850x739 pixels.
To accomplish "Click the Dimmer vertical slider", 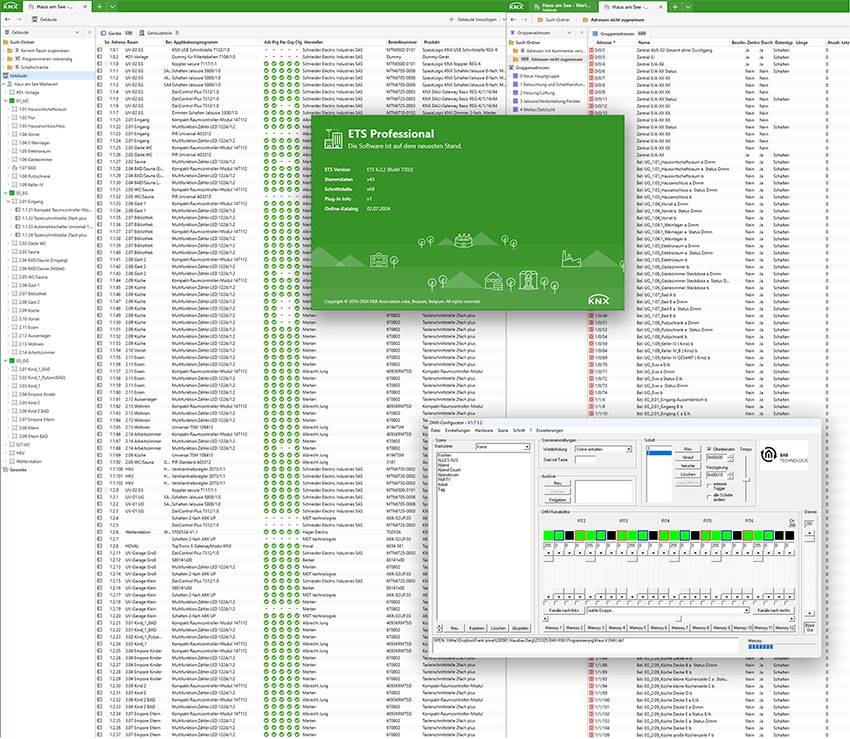I will (809, 571).
